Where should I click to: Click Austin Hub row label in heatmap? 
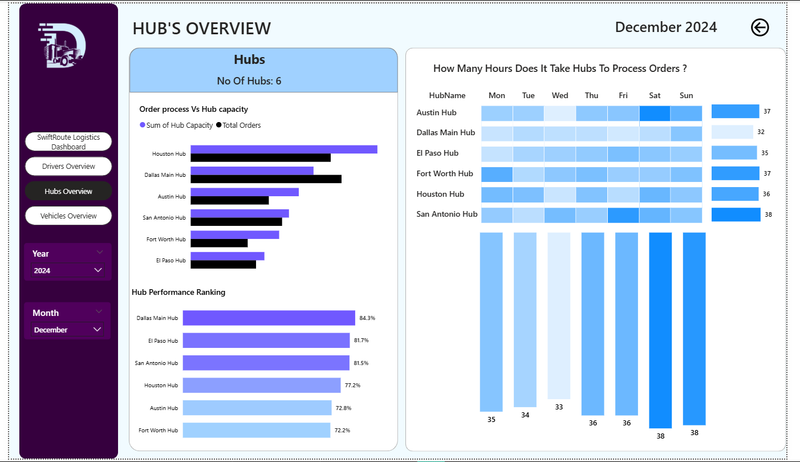pos(436,113)
